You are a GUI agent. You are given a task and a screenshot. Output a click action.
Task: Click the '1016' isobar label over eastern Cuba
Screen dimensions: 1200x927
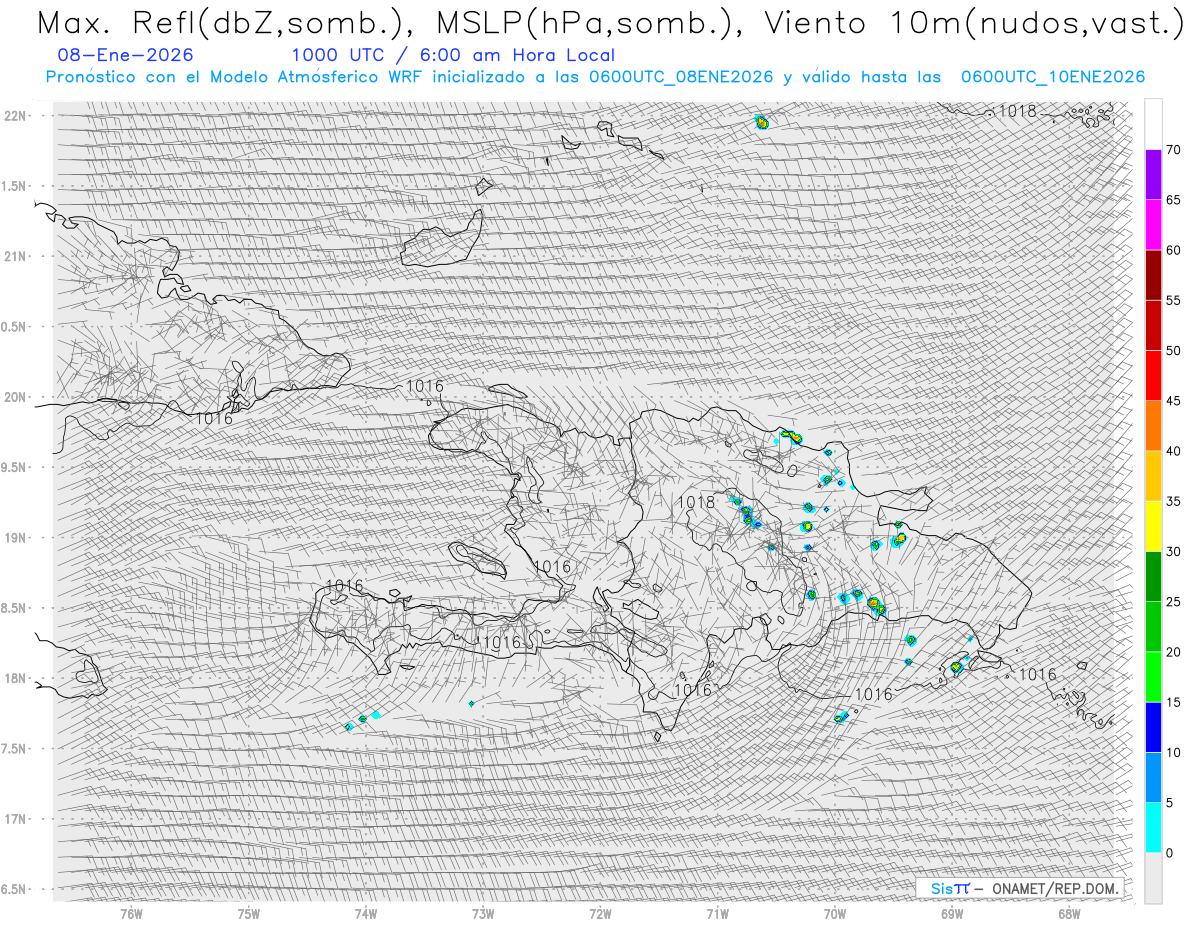pos(213,418)
